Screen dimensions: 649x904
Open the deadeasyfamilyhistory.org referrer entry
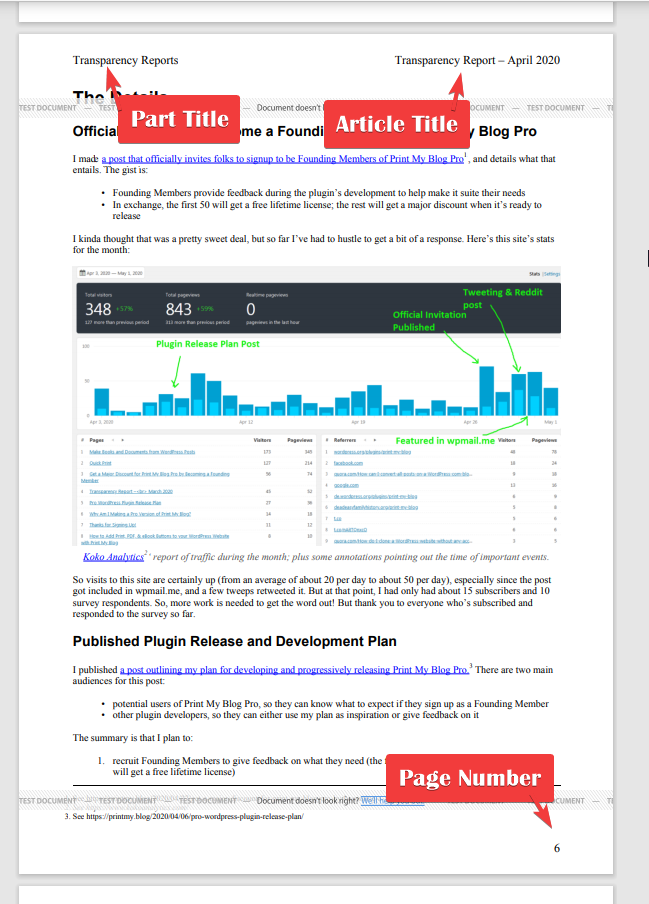point(376,507)
